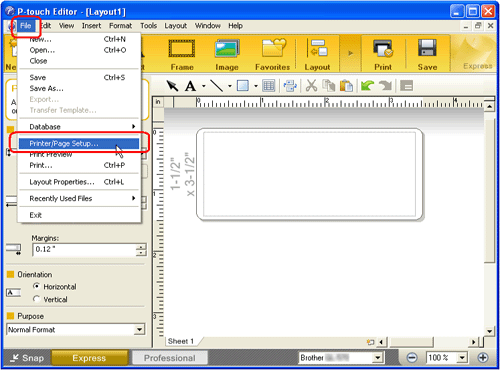Select the Horizontal orientation radio button
Viewport: 500px width, 370px height.
pos(37,286)
